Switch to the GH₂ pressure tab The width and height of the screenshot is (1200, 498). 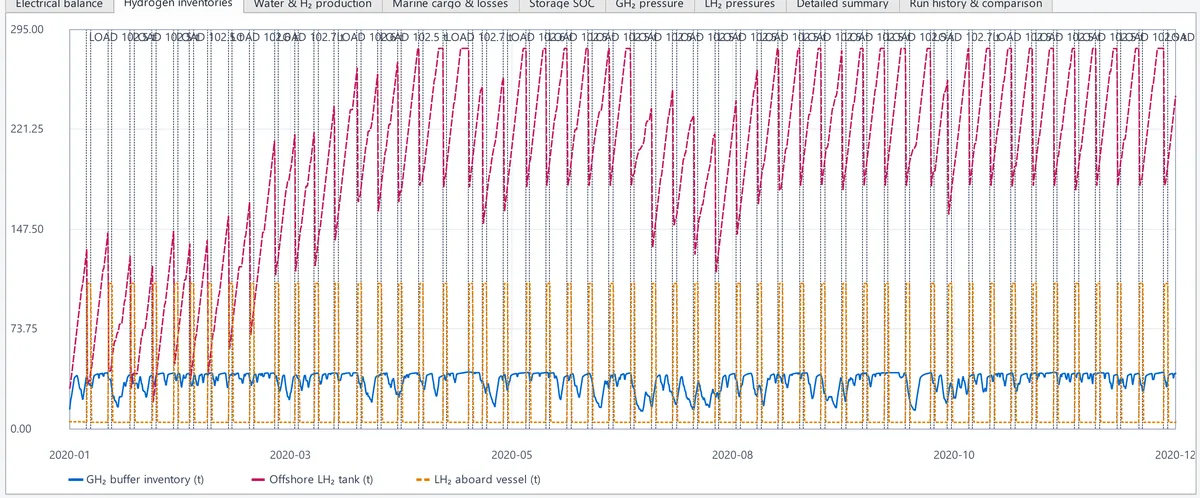pyautogui.click(x=649, y=5)
